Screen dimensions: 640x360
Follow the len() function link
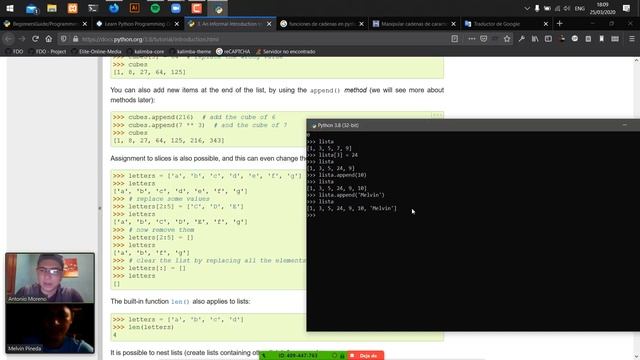180,302
